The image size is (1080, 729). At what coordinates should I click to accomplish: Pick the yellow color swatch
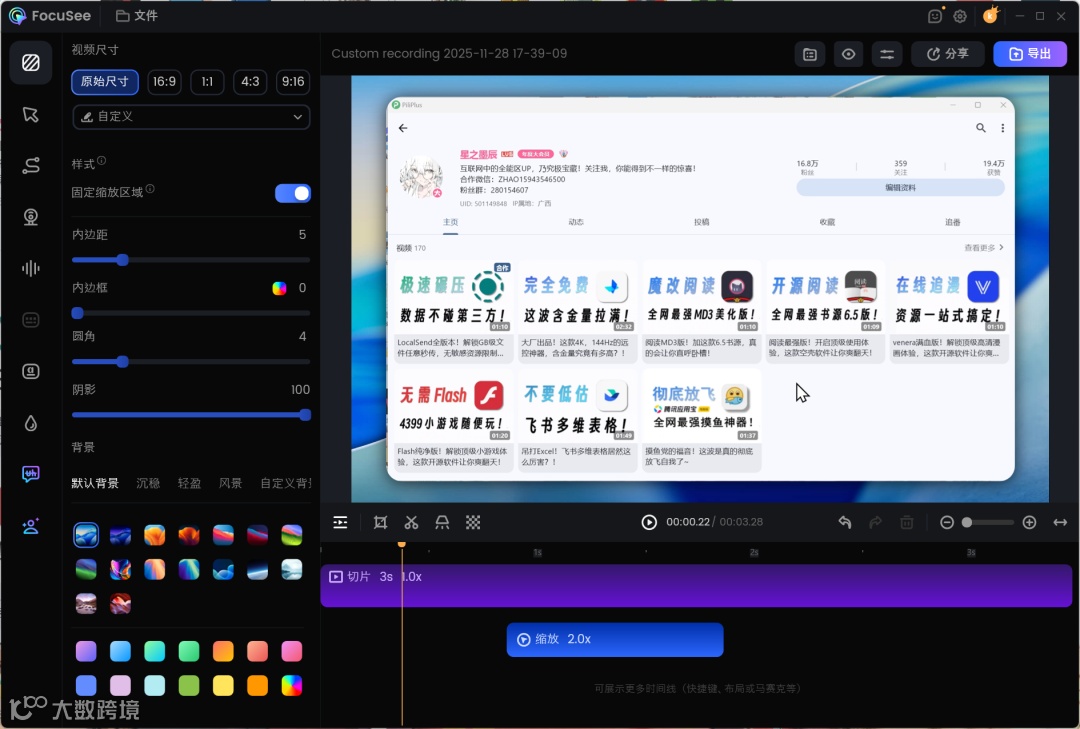pyautogui.click(x=223, y=686)
